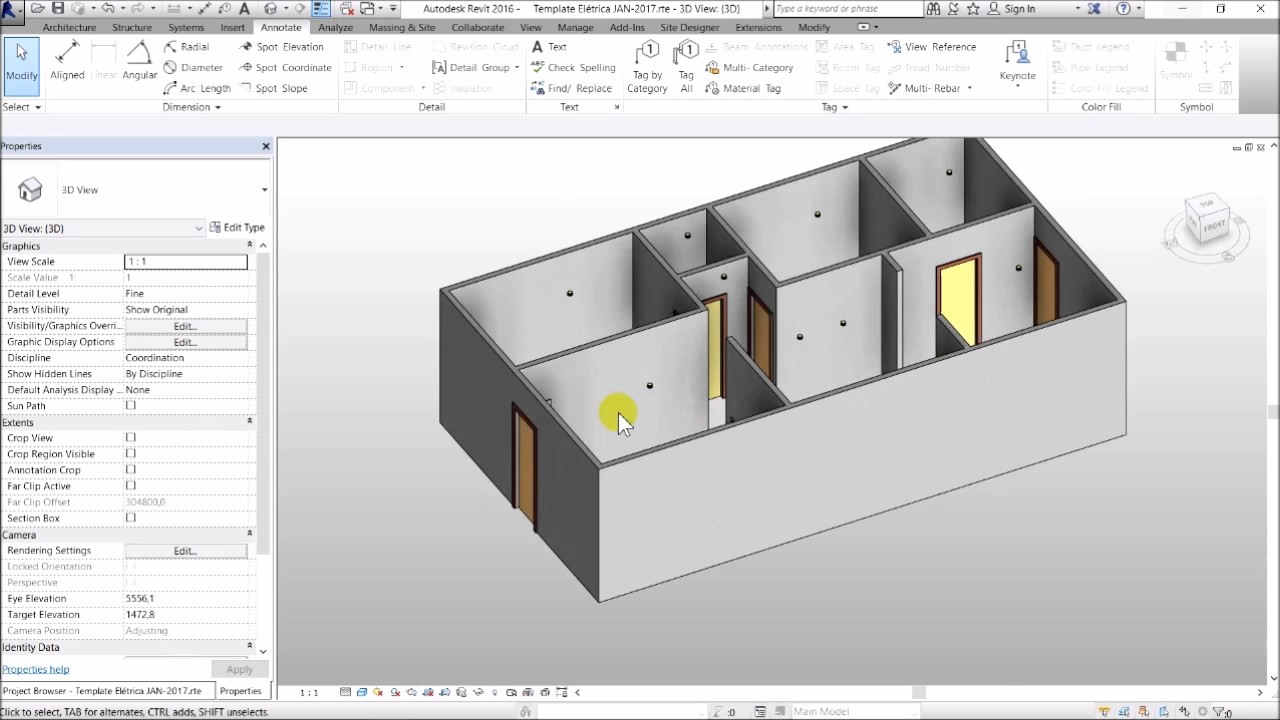This screenshot has width=1280, height=720.
Task: Activate the Spot Elevation tool
Action: tap(281, 47)
